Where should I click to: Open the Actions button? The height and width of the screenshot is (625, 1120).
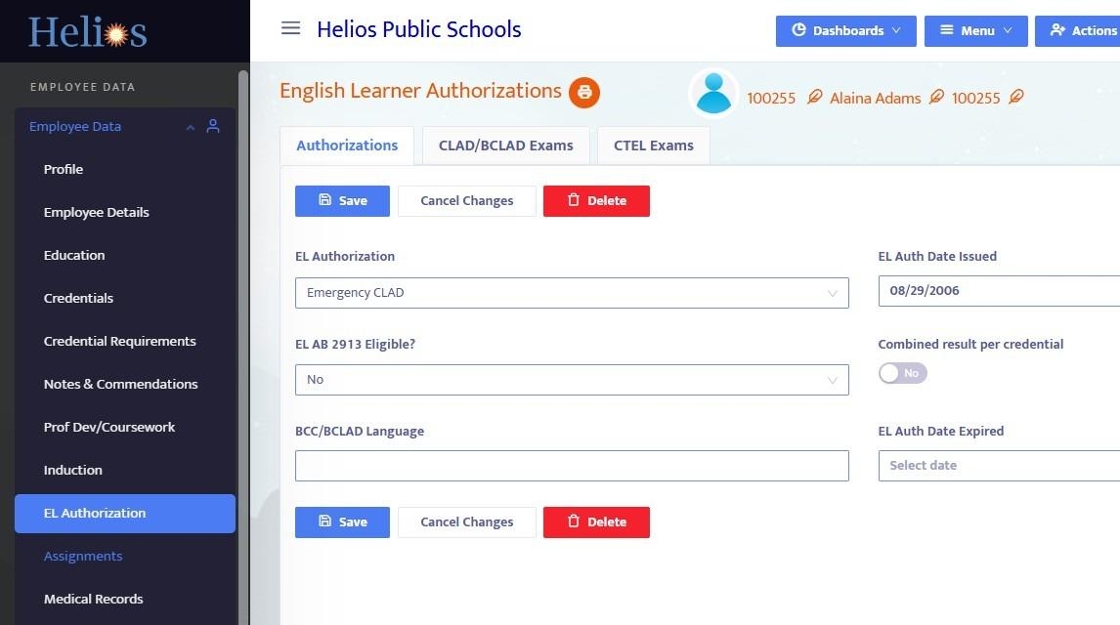[x=1078, y=31]
